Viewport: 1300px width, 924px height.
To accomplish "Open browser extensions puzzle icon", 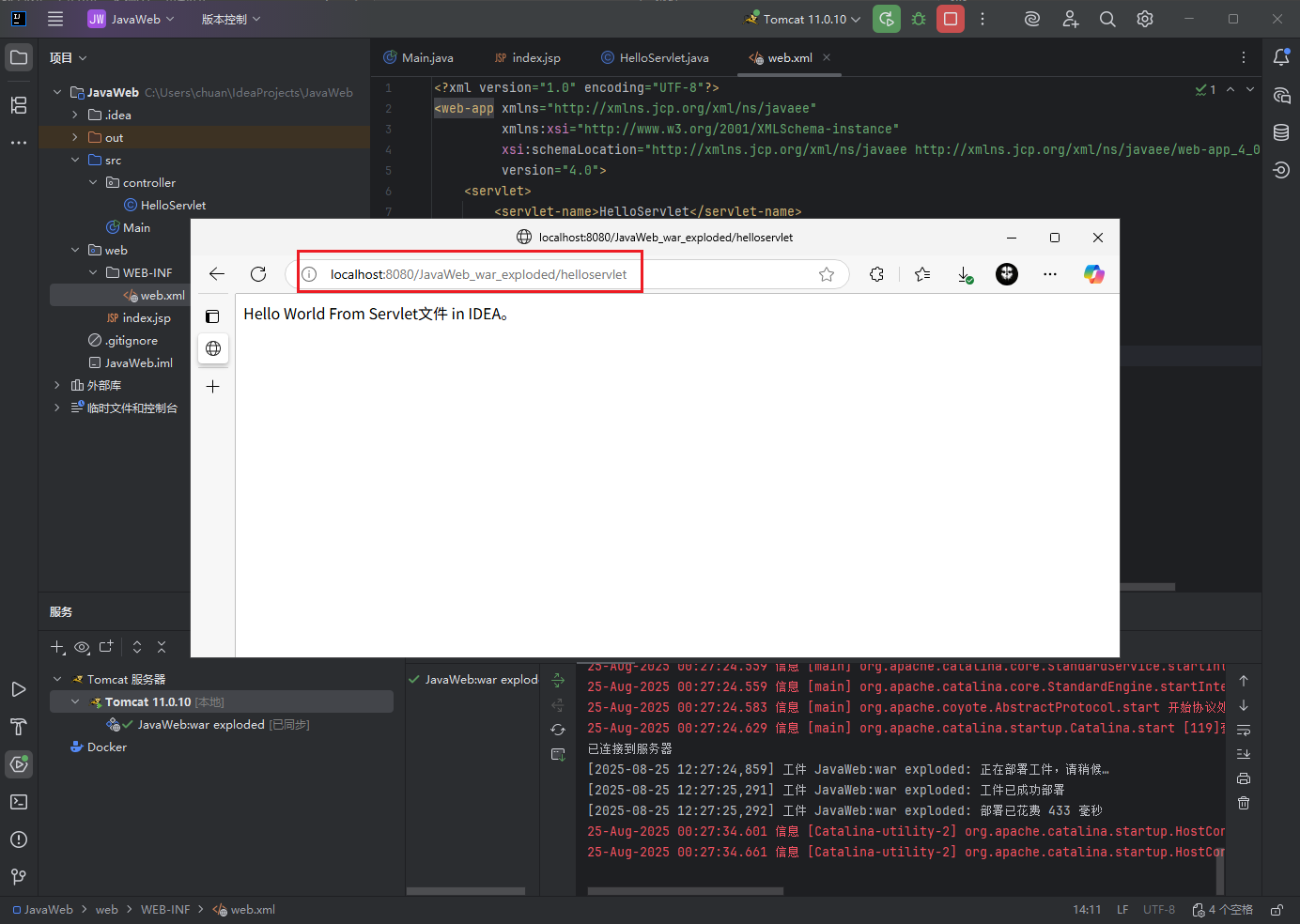I will click(x=876, y=274).
